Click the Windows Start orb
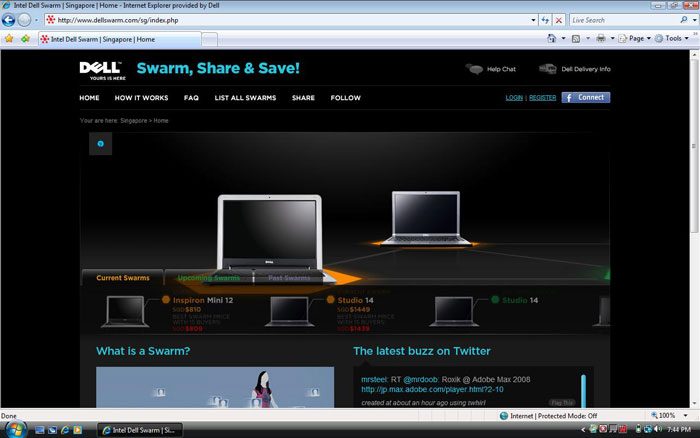 coord(15,430)
